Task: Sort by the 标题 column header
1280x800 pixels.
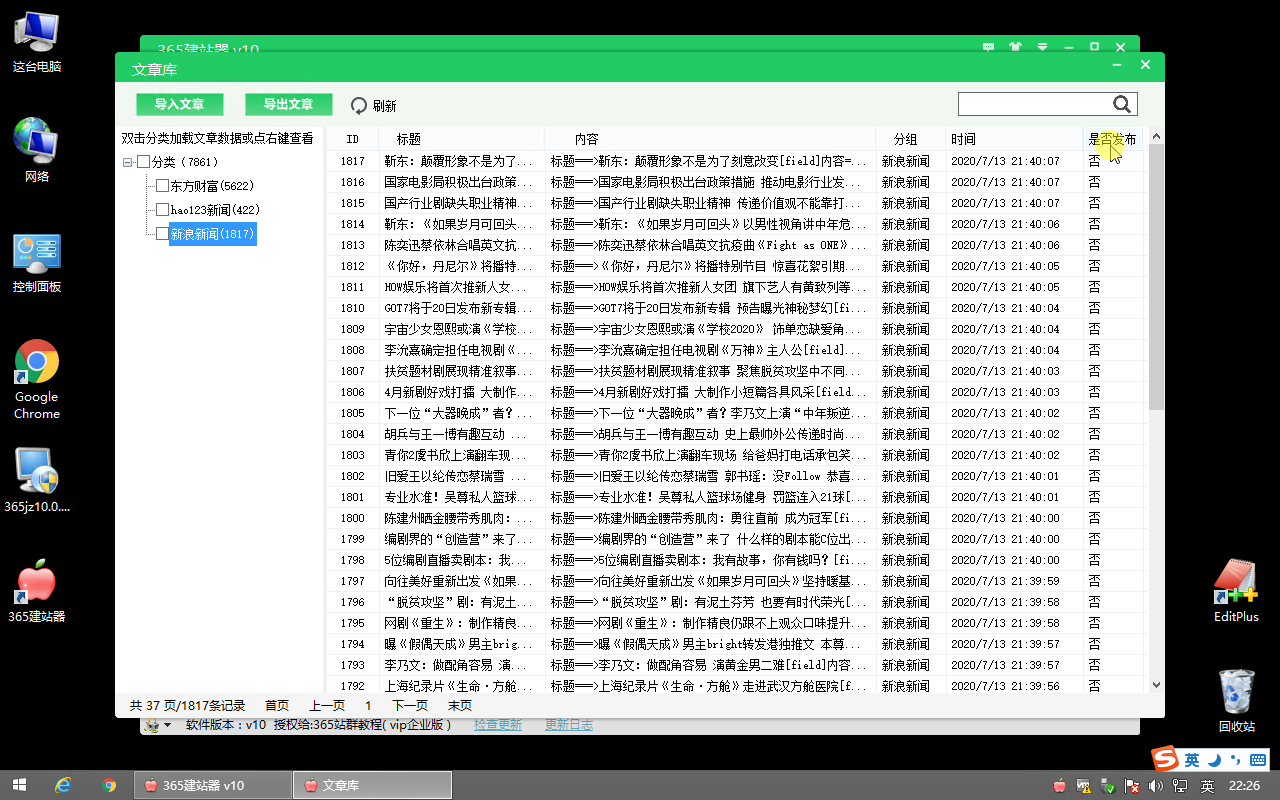Action: pyautogui.click(x=461, y=139)
